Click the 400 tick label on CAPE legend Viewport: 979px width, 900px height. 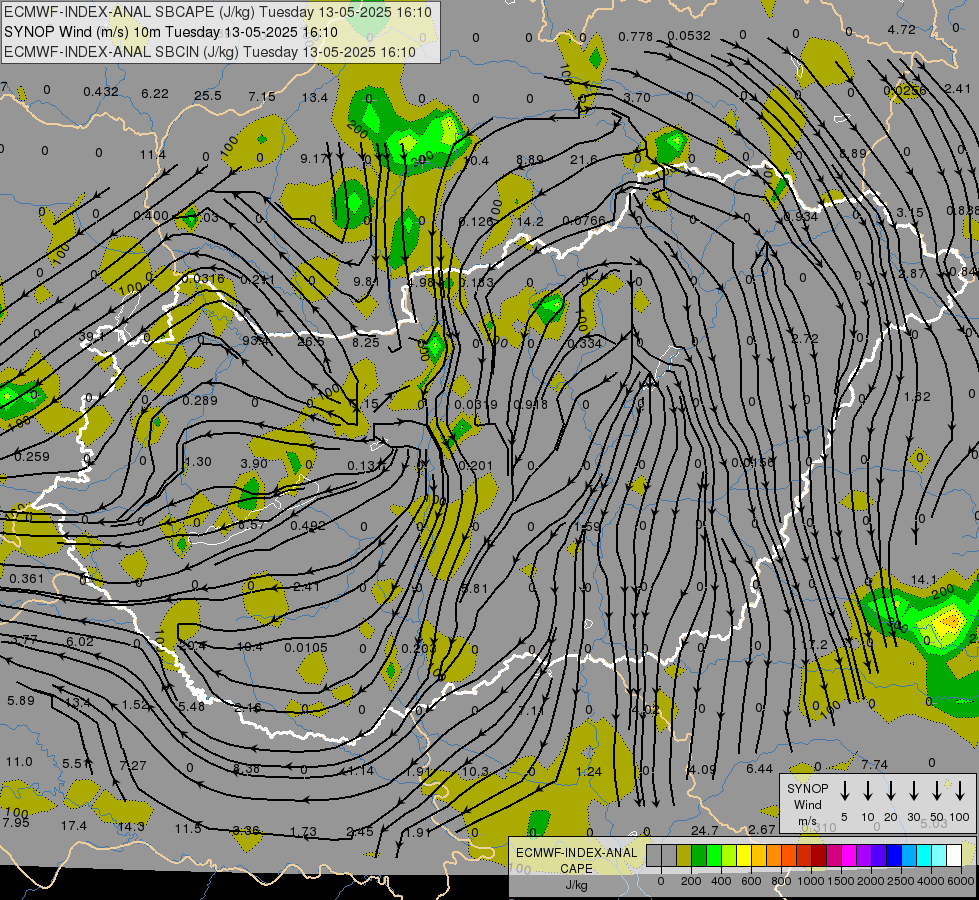click(721, 881)
